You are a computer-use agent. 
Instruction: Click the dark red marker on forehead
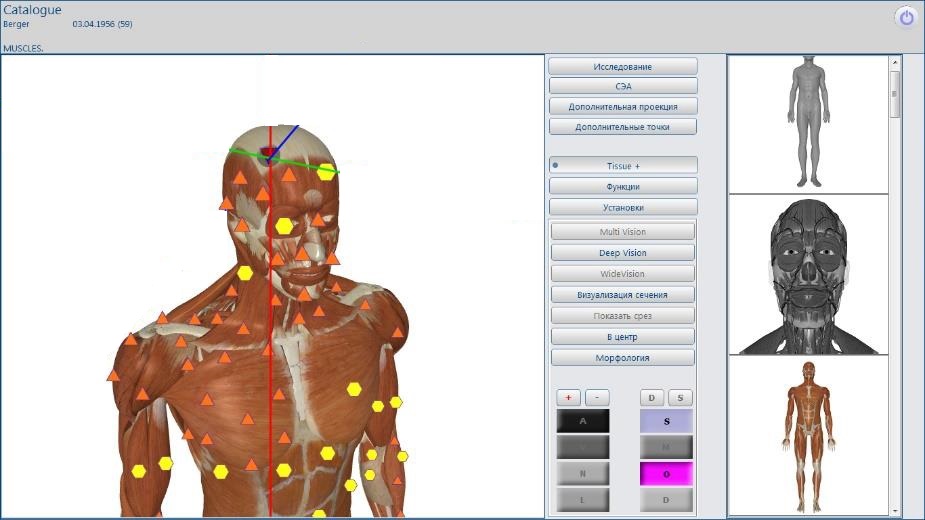point(268,154)
